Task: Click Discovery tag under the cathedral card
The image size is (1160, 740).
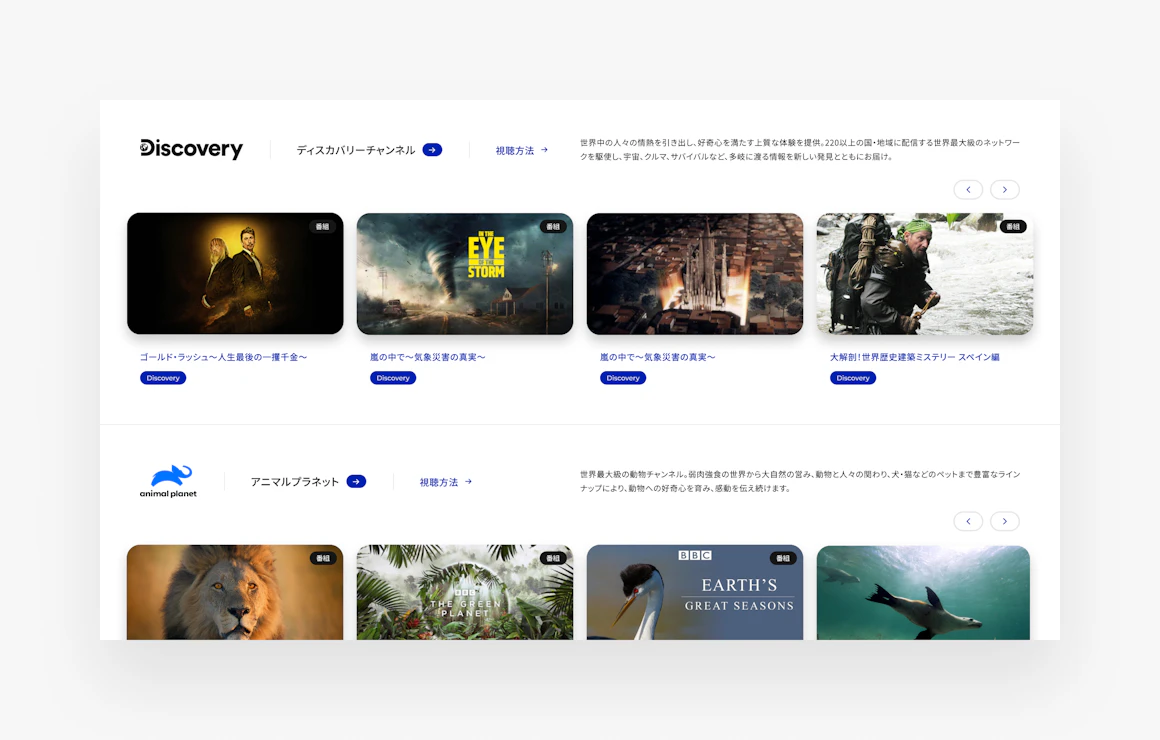Action: (623, 378)
